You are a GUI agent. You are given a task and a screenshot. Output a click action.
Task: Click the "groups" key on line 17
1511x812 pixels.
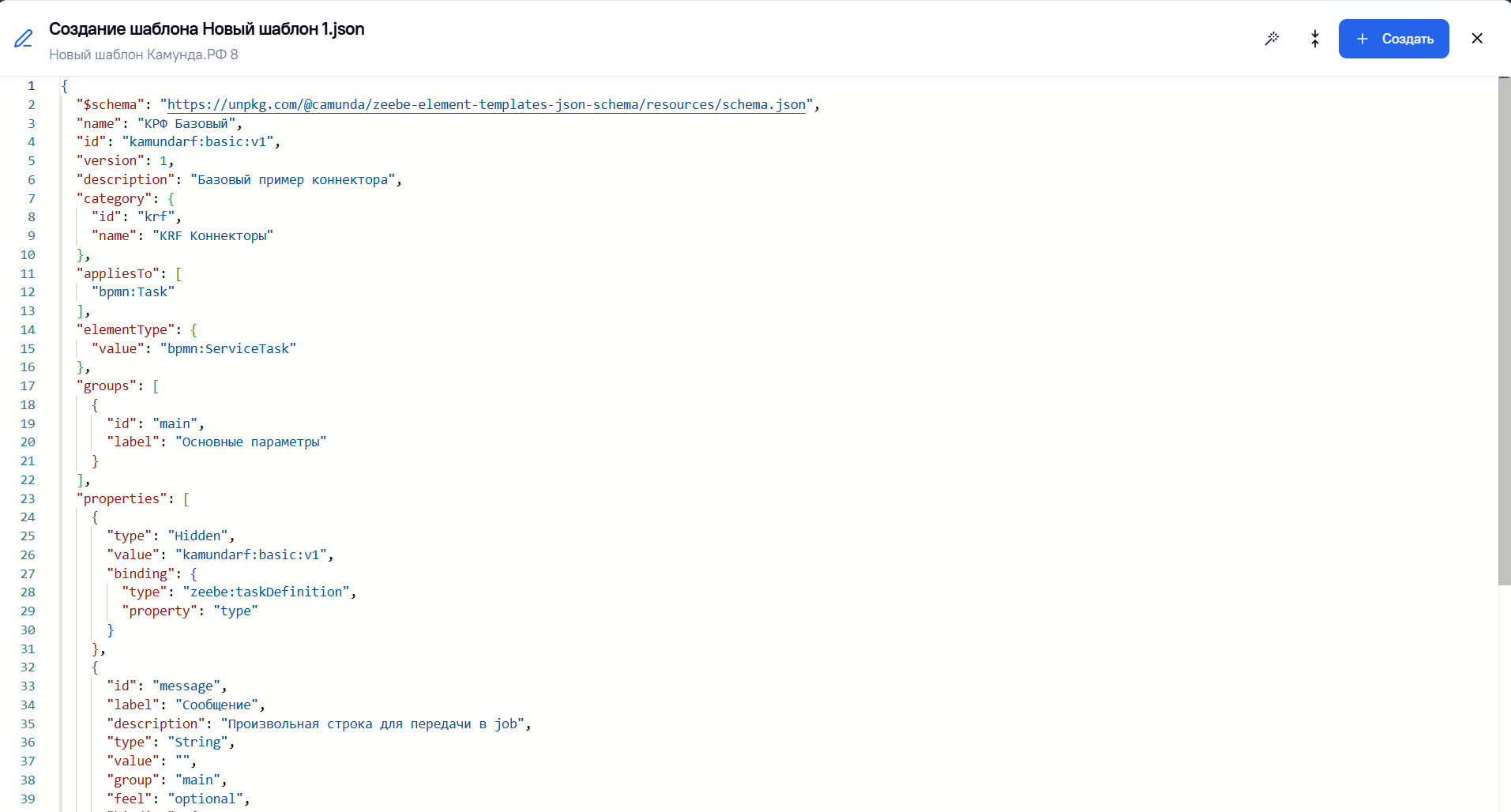[107, 385]
